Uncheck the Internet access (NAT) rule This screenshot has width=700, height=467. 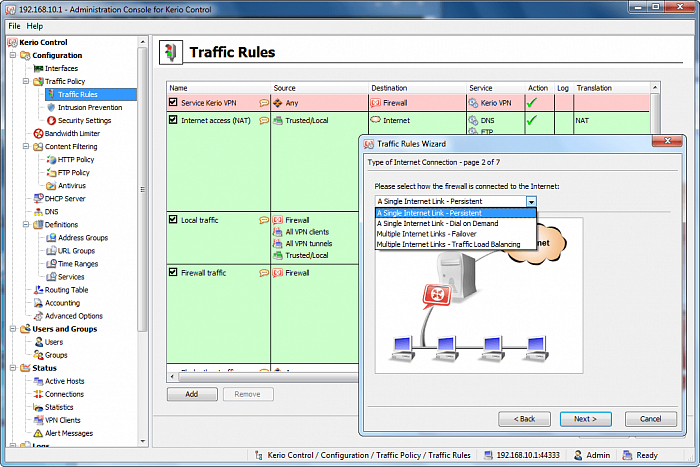click(x=173, y=120)
